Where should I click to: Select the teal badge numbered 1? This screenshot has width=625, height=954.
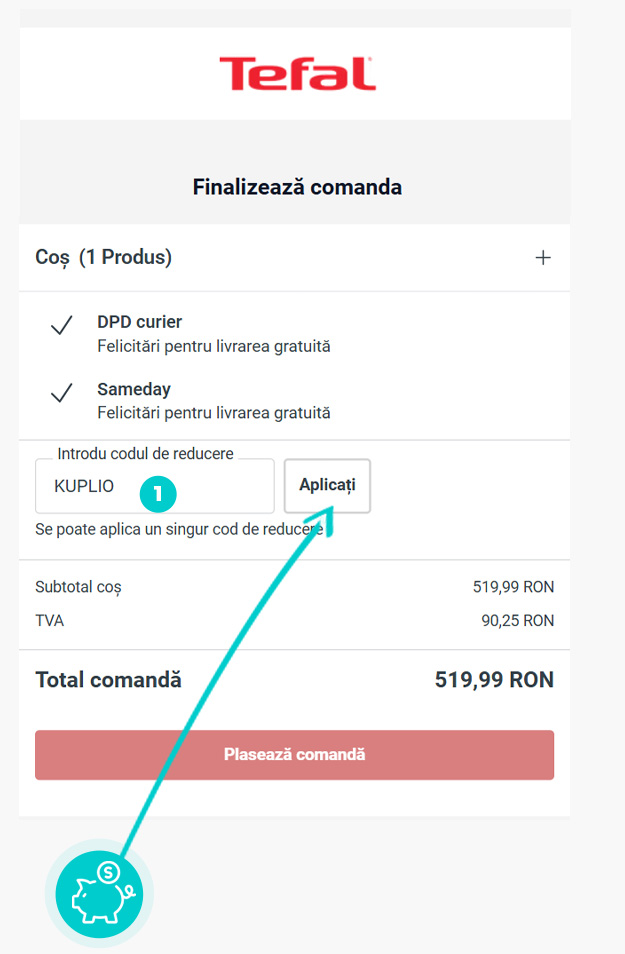coord(158,494)
